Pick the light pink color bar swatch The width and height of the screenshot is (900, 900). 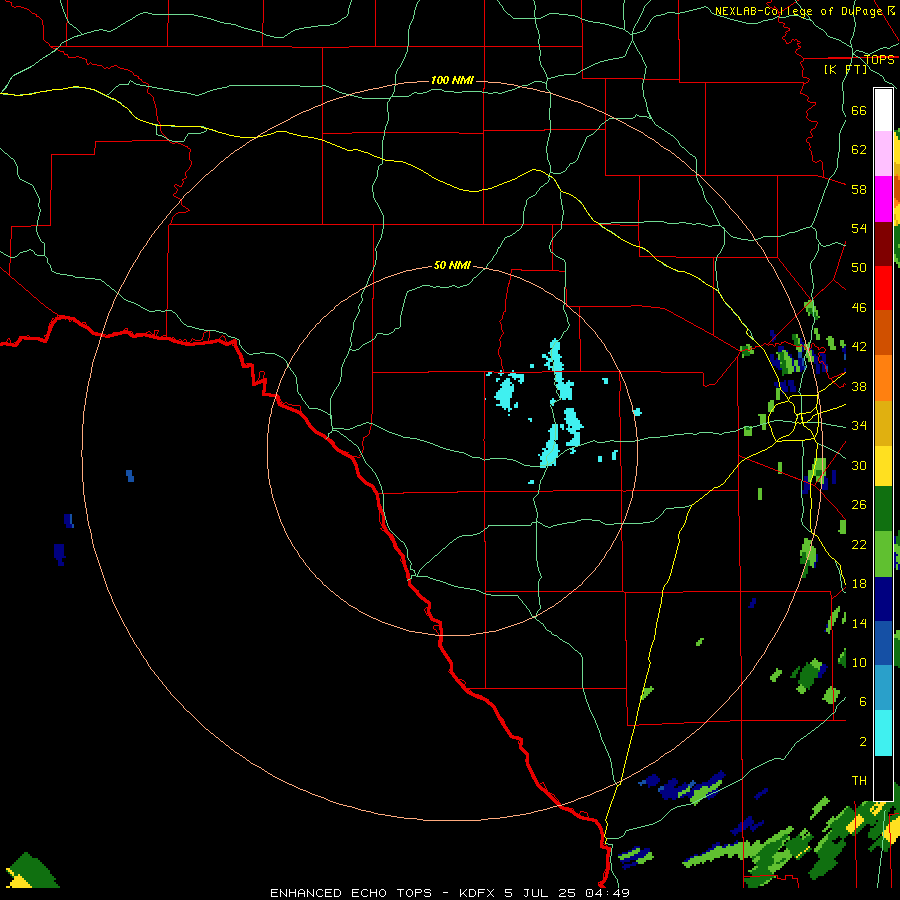coord(883,154)
